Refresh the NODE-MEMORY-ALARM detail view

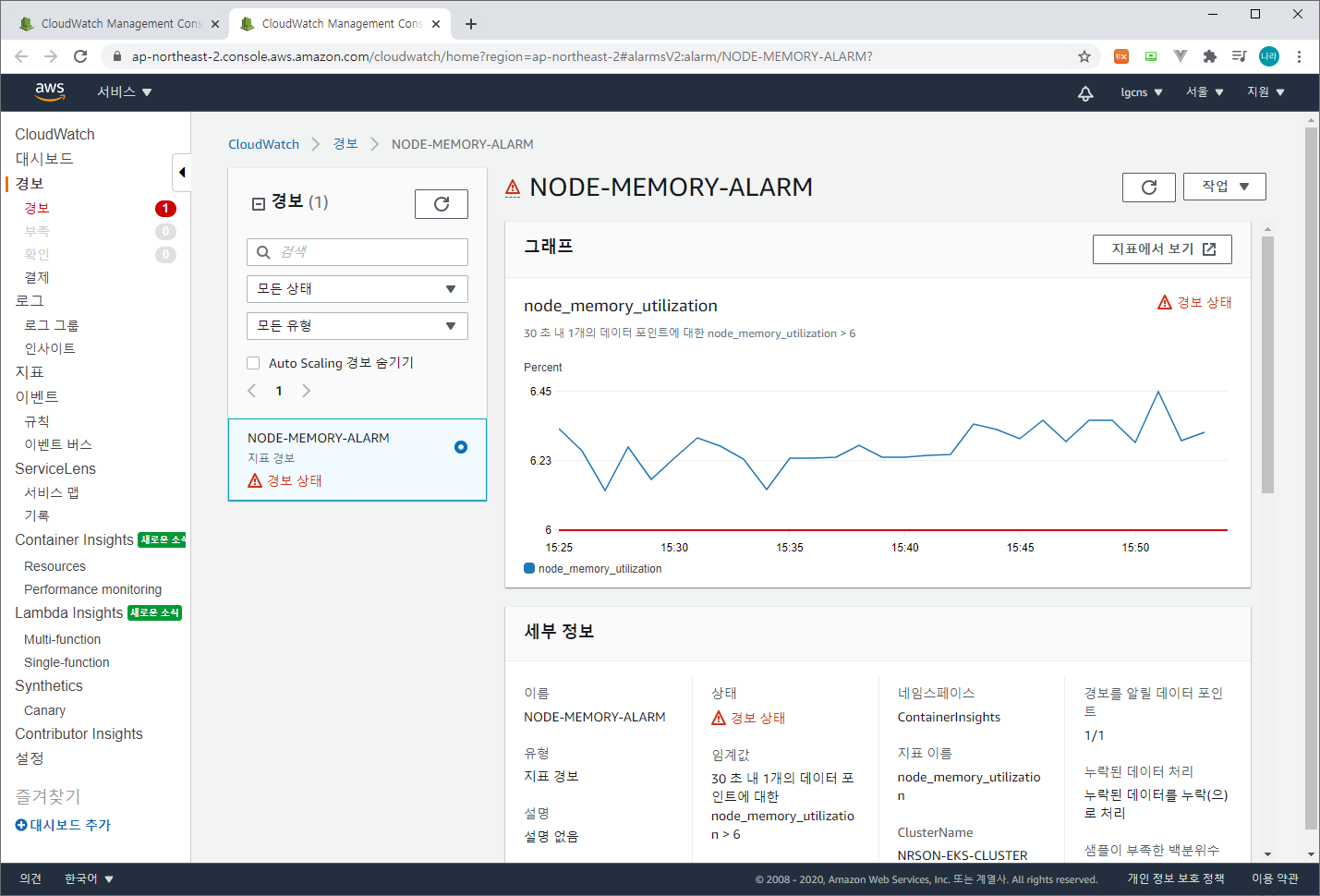point(1149,188)
